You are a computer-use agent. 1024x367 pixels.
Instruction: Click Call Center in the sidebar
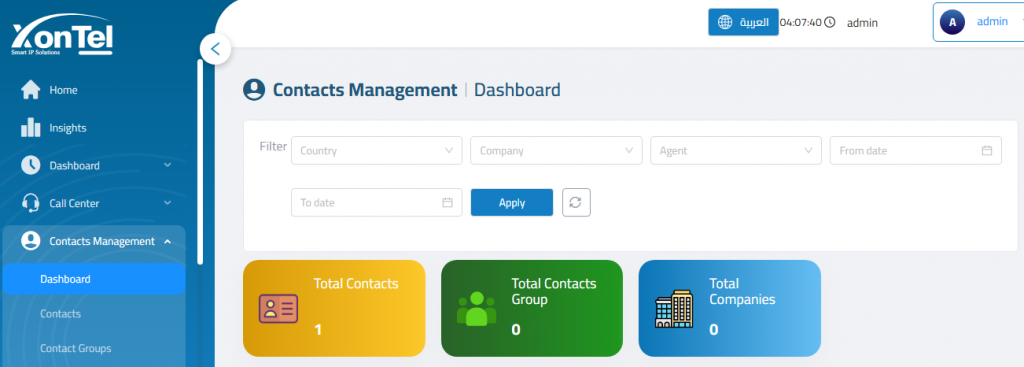click(x=74, y=203)
